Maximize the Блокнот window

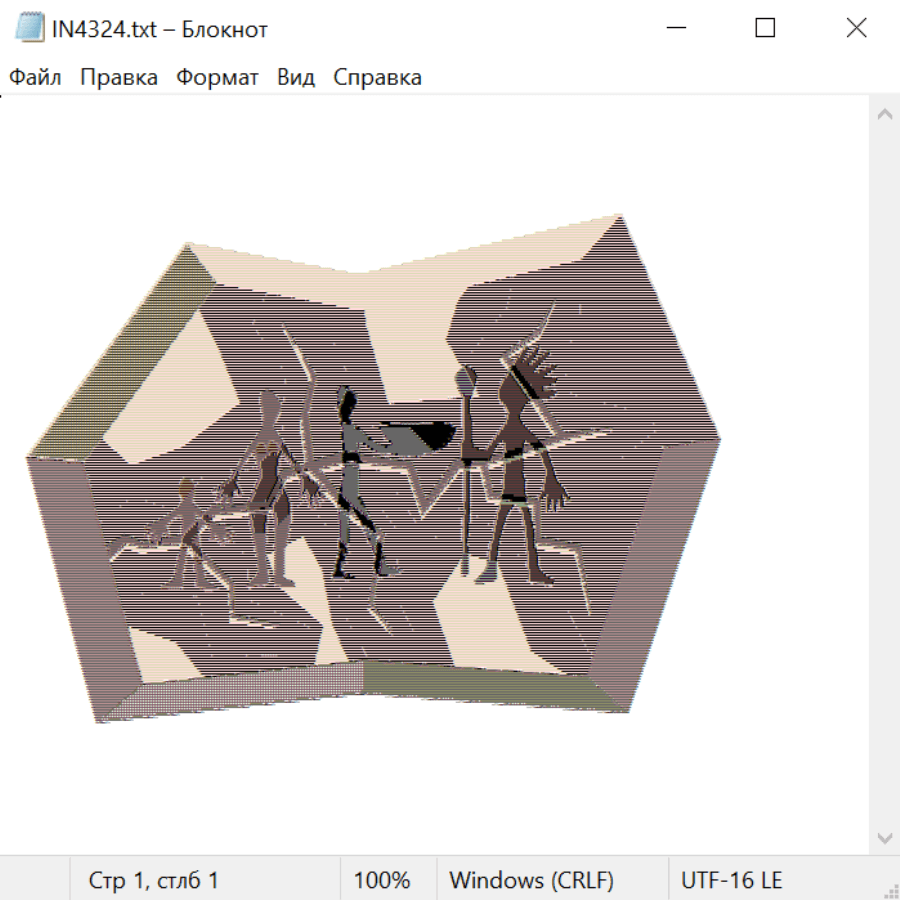pyautogui.click(x=765, y=29)
